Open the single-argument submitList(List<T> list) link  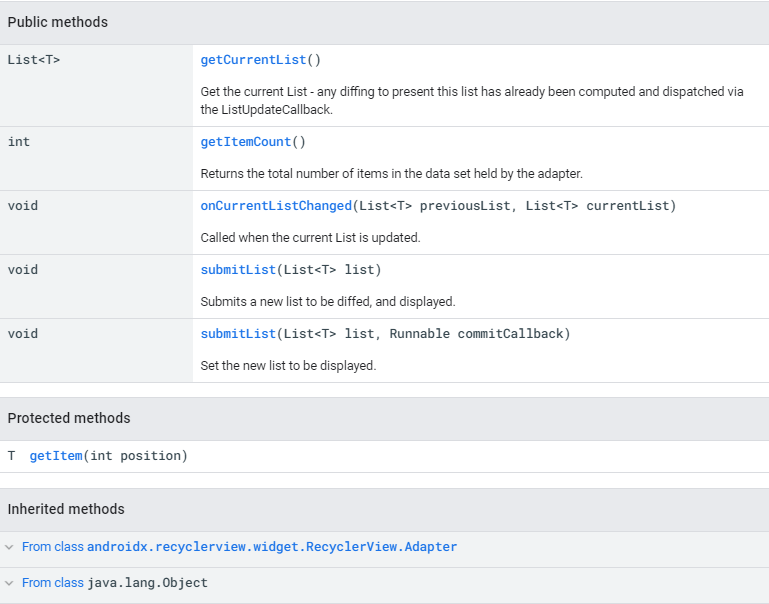coord(238,270)
